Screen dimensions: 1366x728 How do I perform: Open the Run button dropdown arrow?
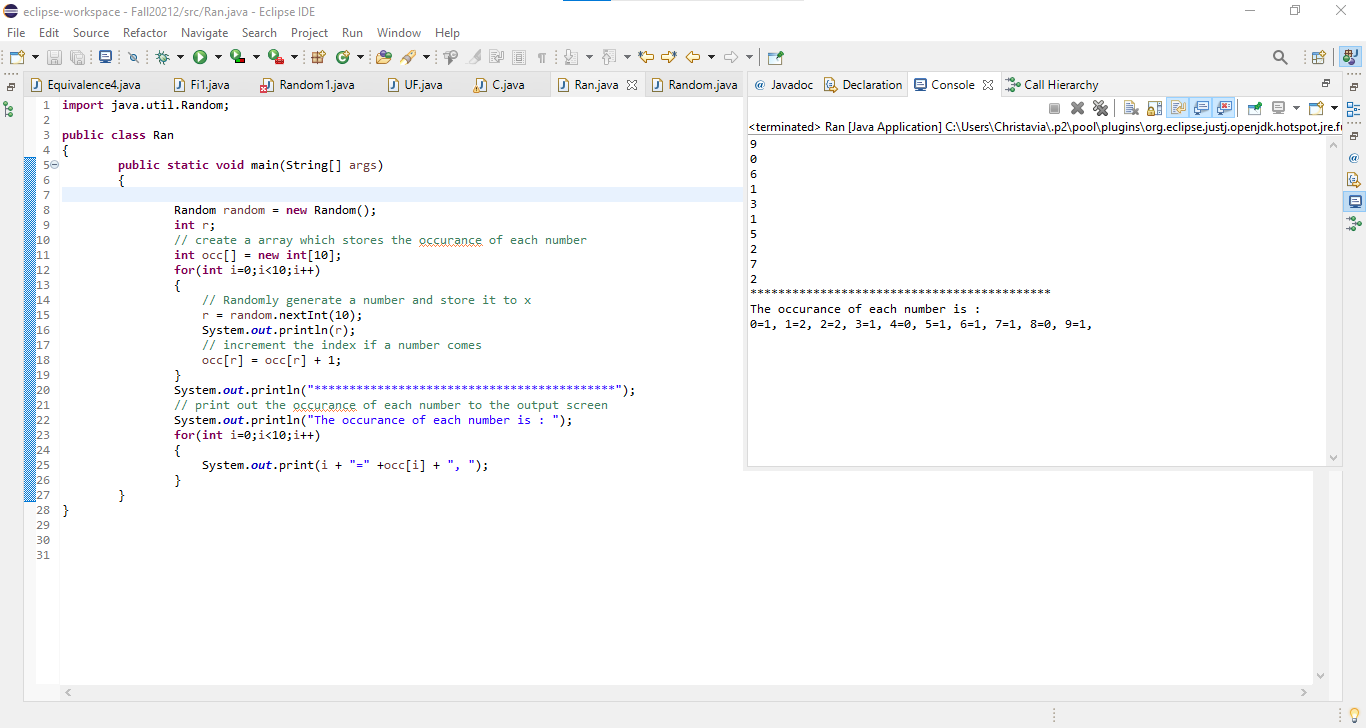pos(218,57)
